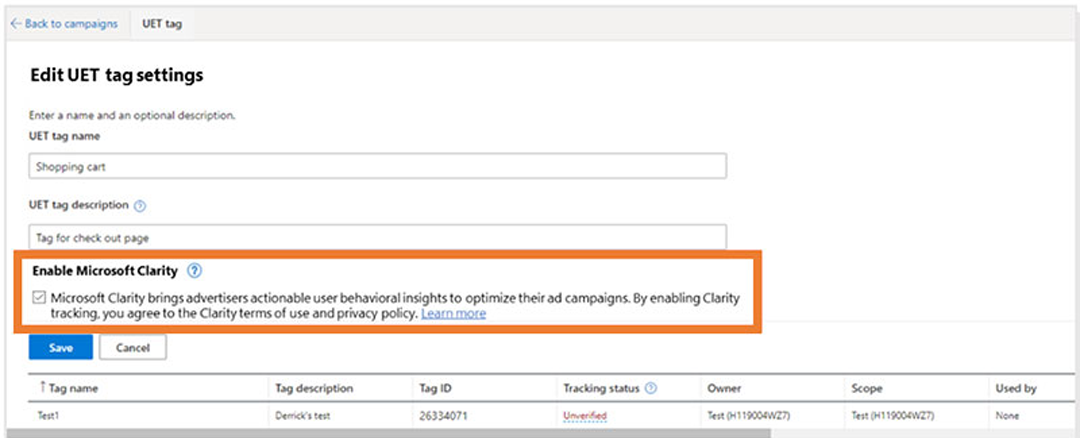Click sort arrow on Tag name column
1080x438 pixels.
coord(42,388)
